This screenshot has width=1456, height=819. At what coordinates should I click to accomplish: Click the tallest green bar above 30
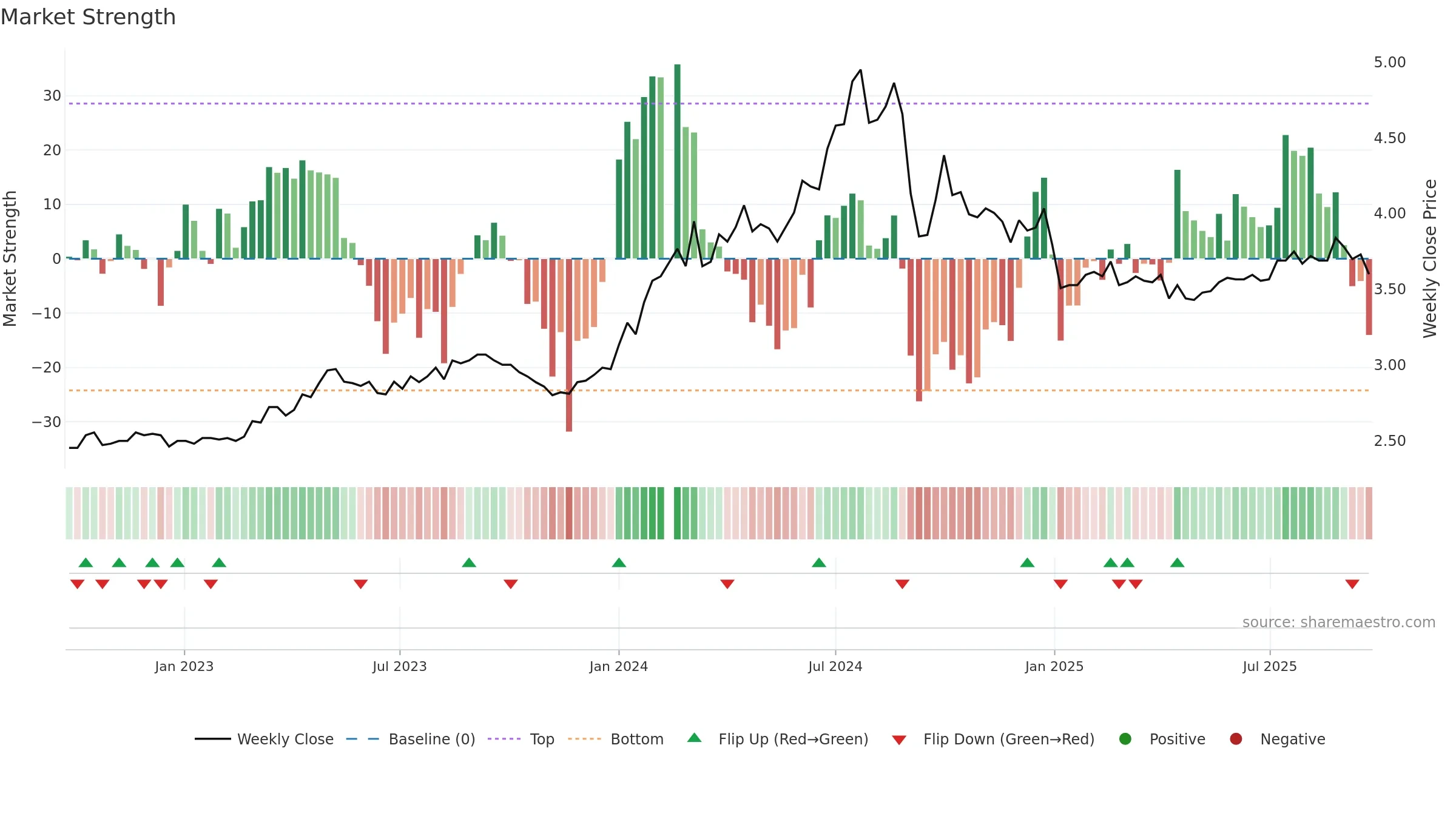[677, 161]
